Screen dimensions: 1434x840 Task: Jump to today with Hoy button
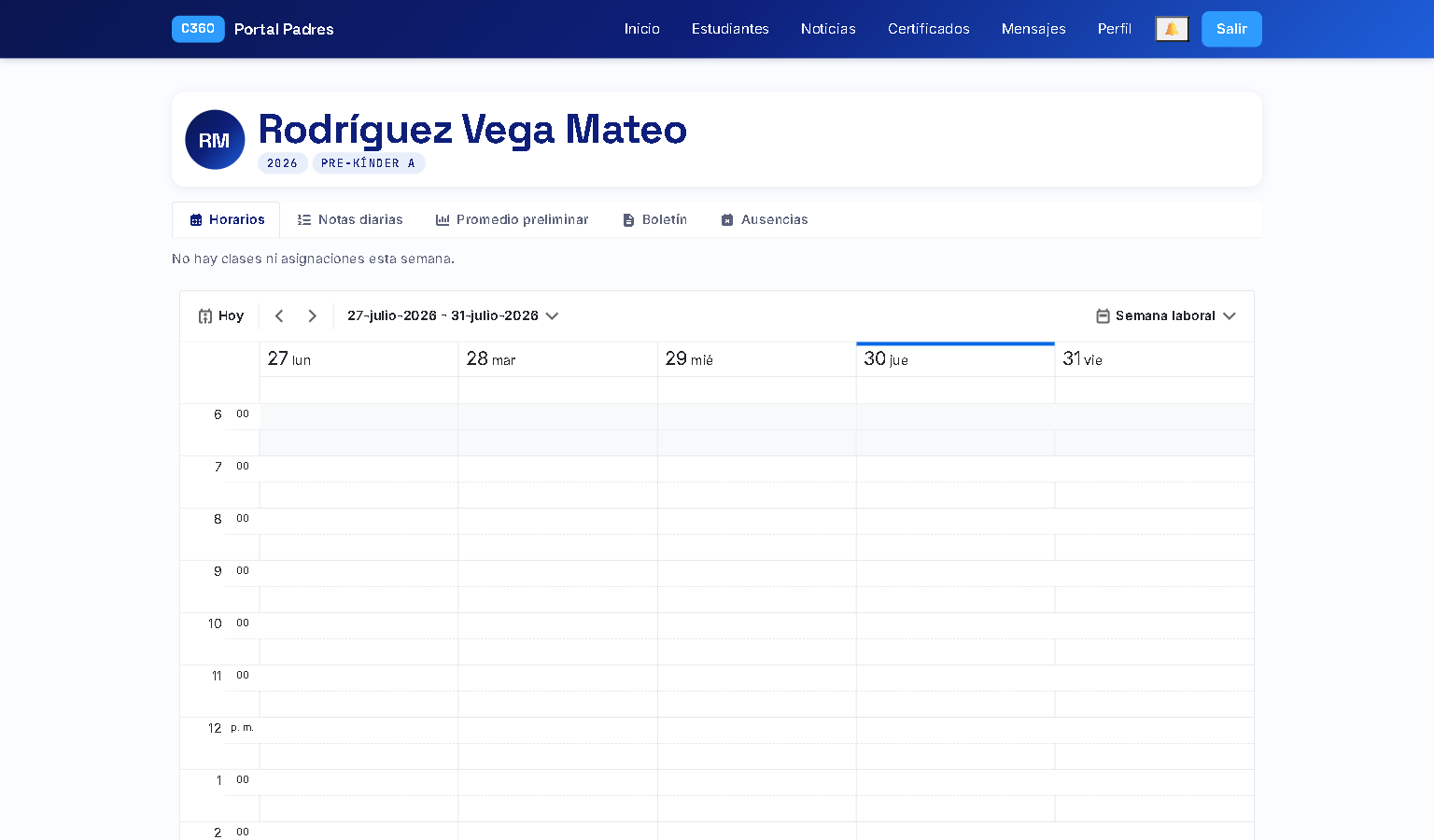221,316
